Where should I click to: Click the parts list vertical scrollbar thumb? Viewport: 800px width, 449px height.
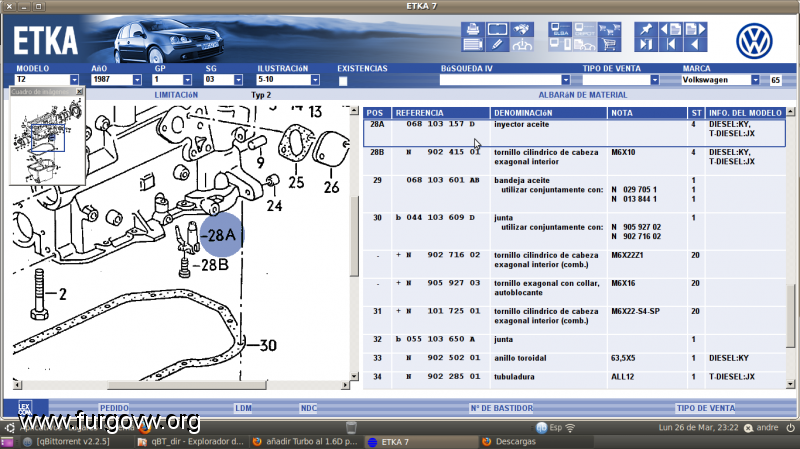click(x=790, y=315)
